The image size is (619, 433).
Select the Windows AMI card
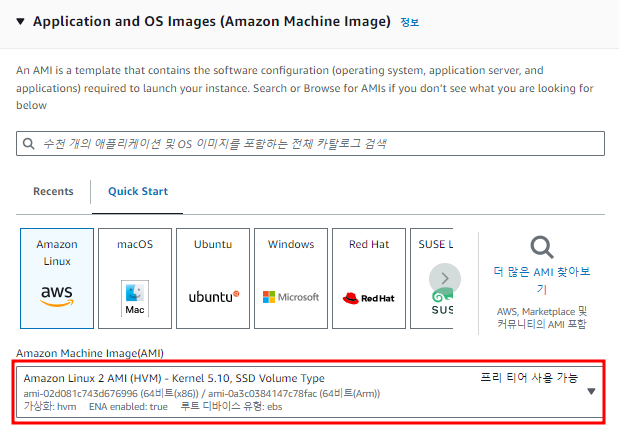click(x=291, y=278)
